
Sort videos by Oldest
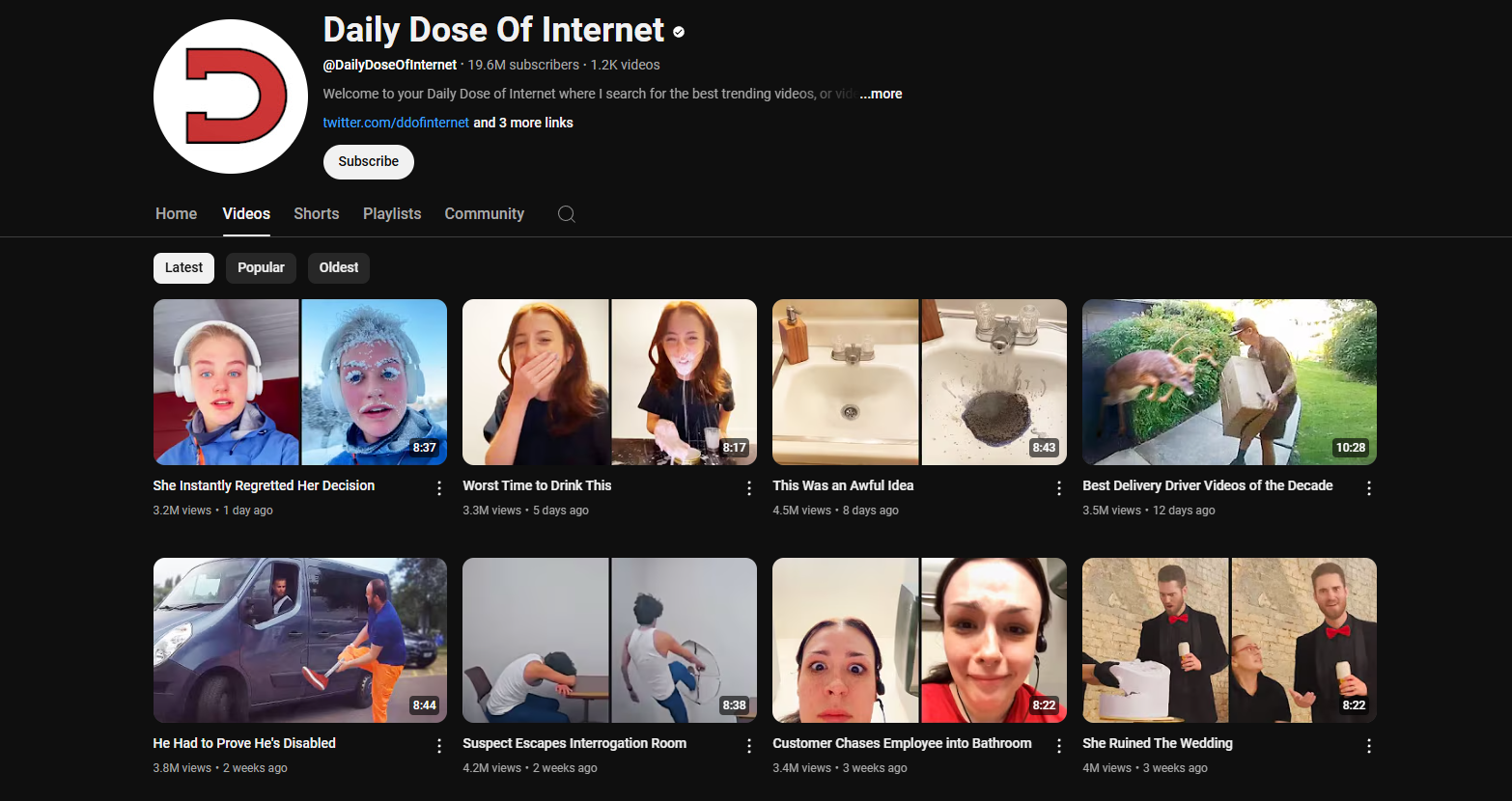point(339,267)
